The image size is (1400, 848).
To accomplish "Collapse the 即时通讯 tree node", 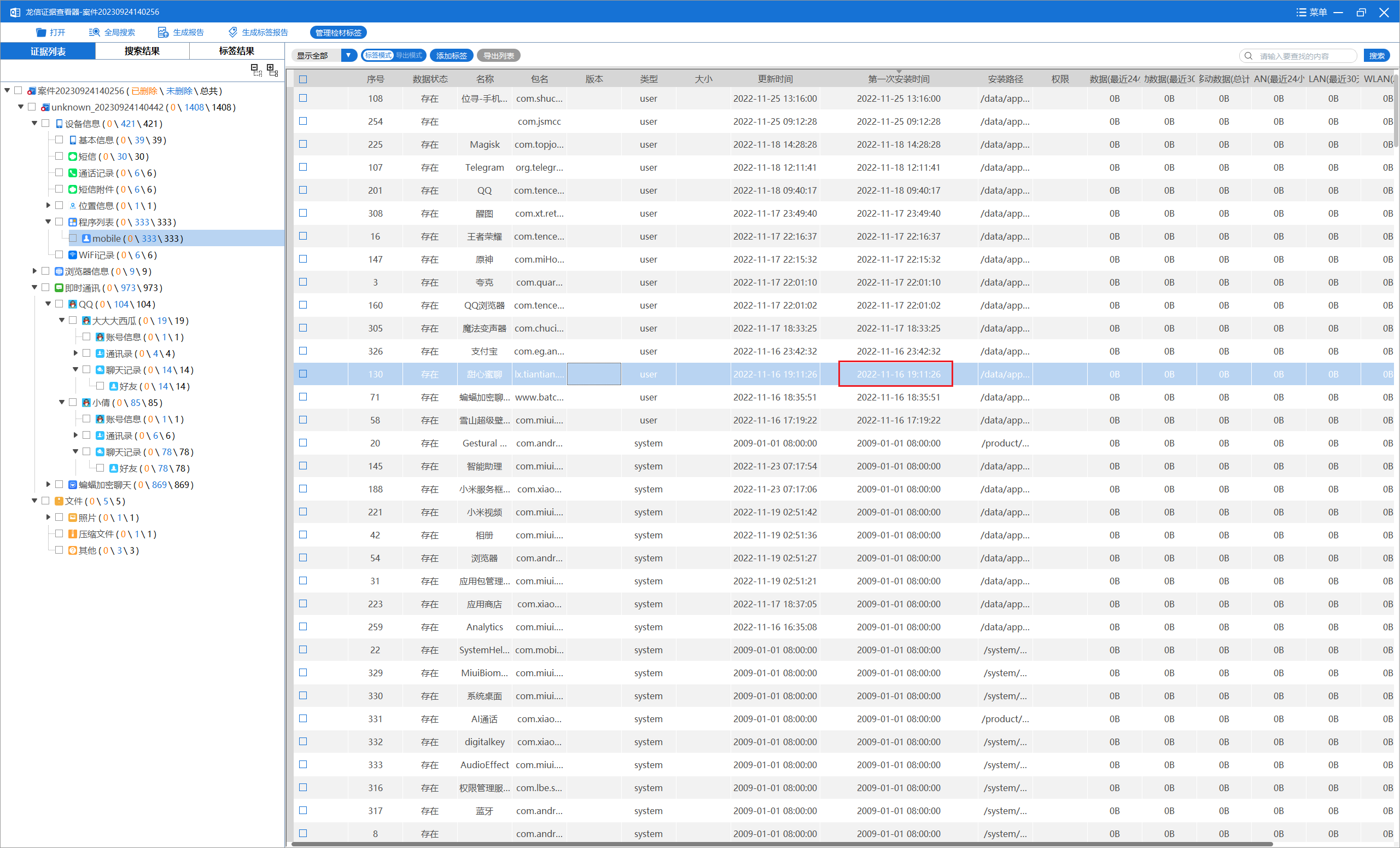I will coord(34,287).
